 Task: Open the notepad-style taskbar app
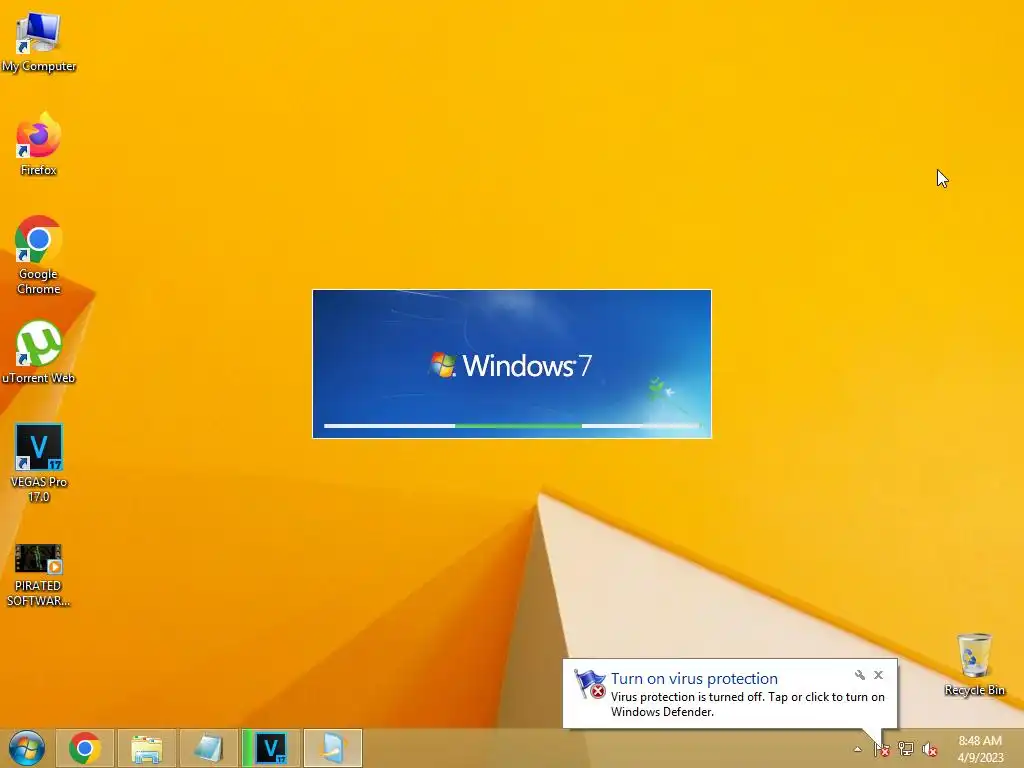[x=209, y=748]
